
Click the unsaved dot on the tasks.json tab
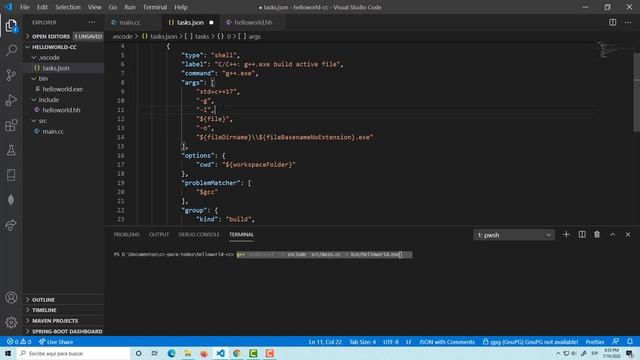point(211,22)
